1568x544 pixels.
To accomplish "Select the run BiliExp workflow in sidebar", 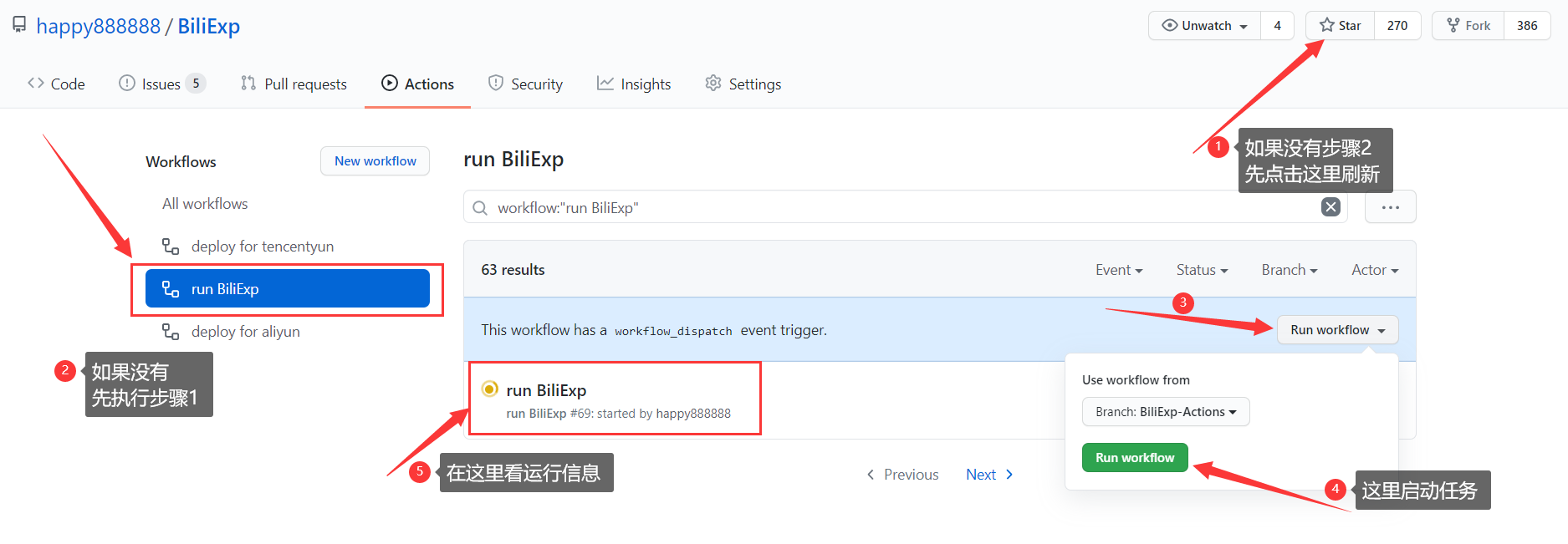I will tap(288, 288).
